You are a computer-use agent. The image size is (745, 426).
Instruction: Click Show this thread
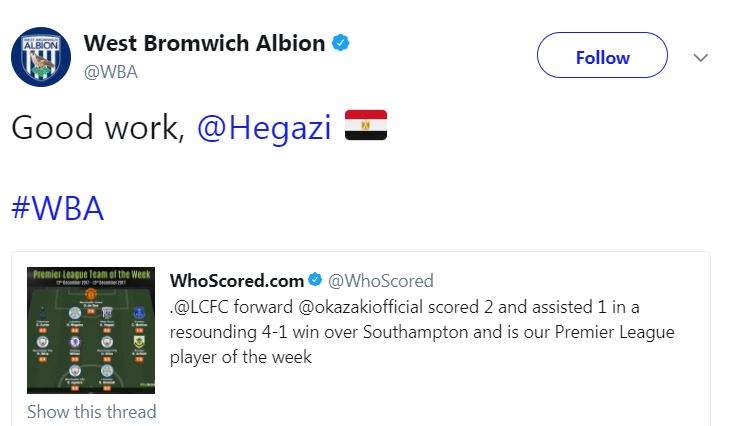(91, 412)
